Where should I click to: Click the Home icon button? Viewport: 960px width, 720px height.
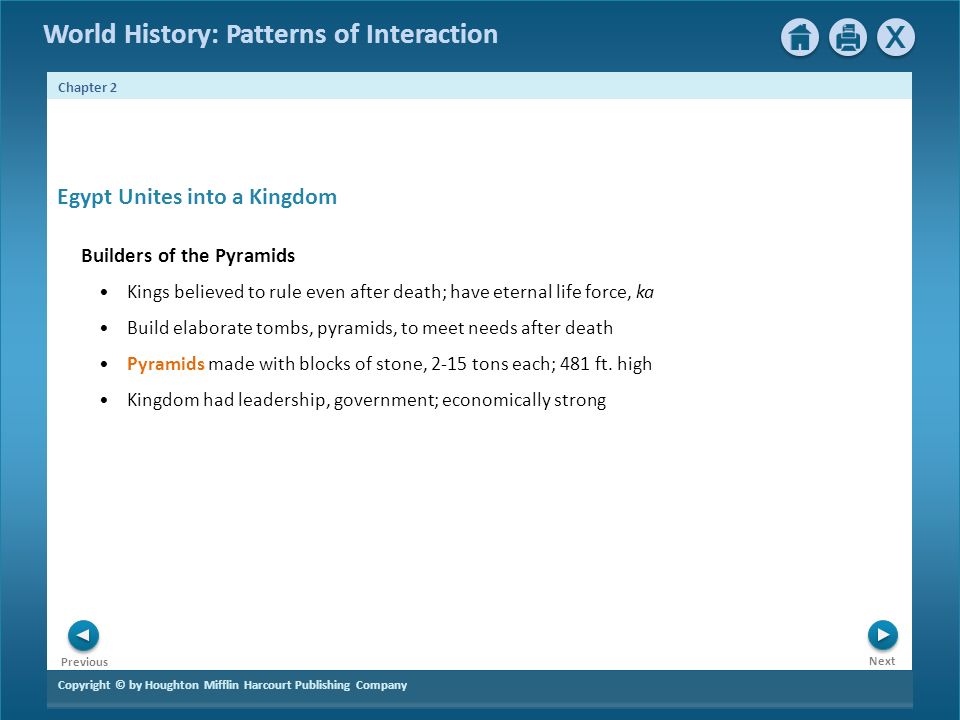pos(800,37)
